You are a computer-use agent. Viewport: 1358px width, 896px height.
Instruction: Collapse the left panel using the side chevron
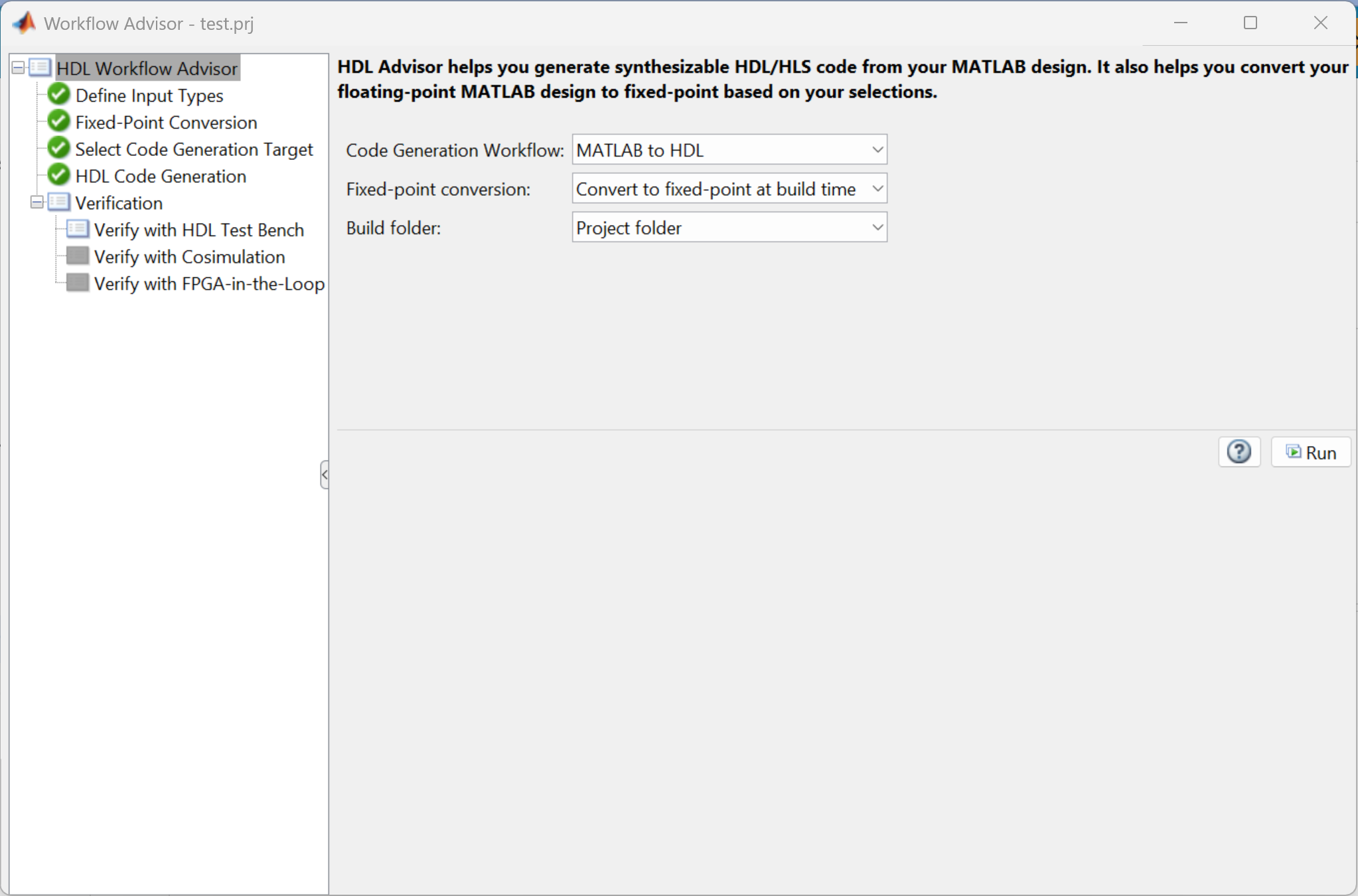(x=324, y=474)
